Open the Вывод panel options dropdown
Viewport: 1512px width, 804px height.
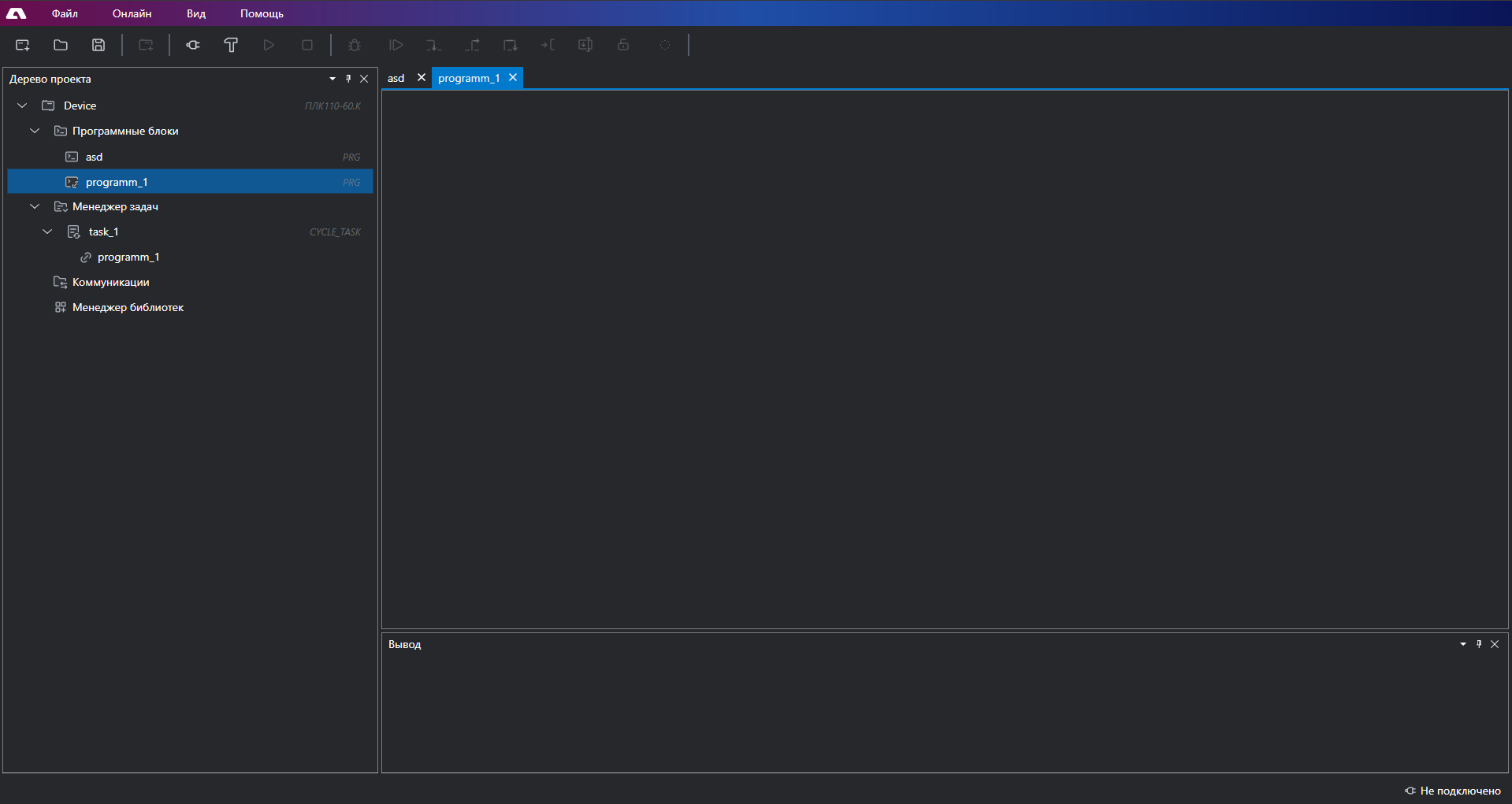(1463, 644)
